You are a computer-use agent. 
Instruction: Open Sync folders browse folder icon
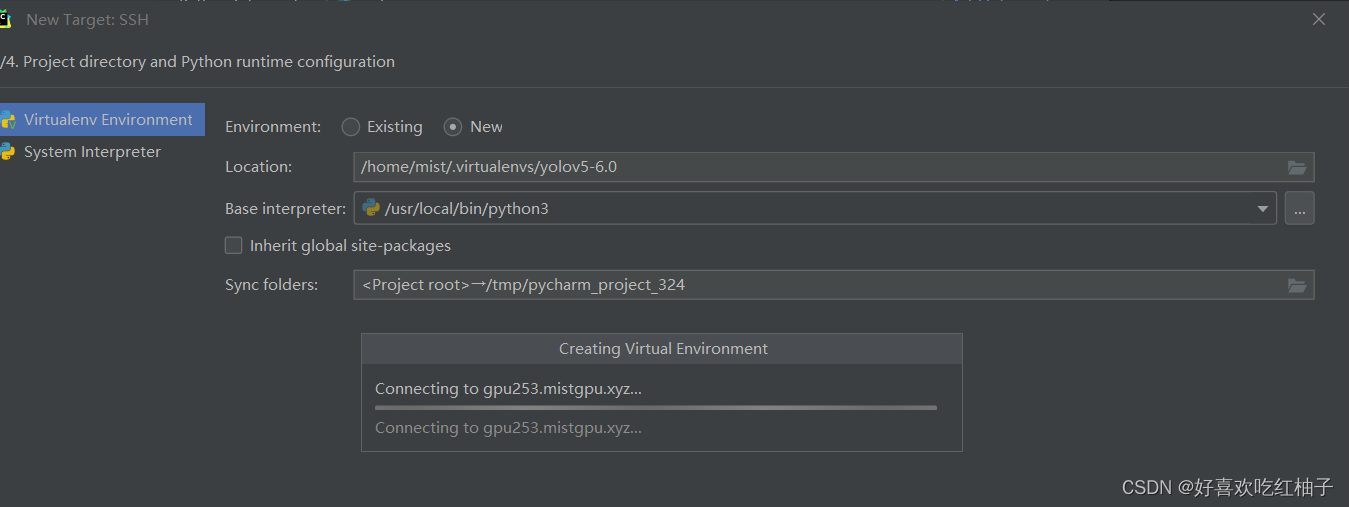pyautogui.click(x=1297, y=285)
